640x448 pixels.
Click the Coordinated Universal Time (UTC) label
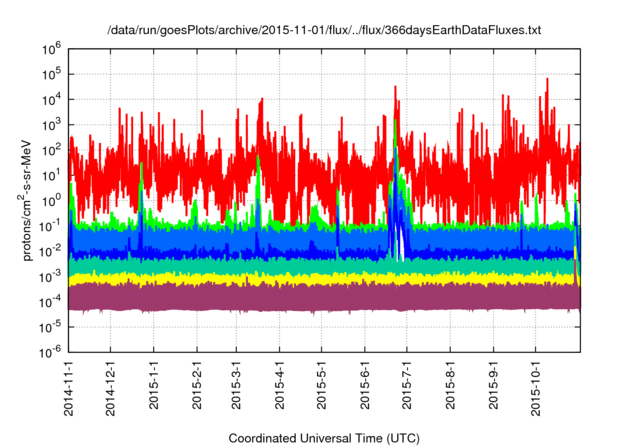pos(324,438)
